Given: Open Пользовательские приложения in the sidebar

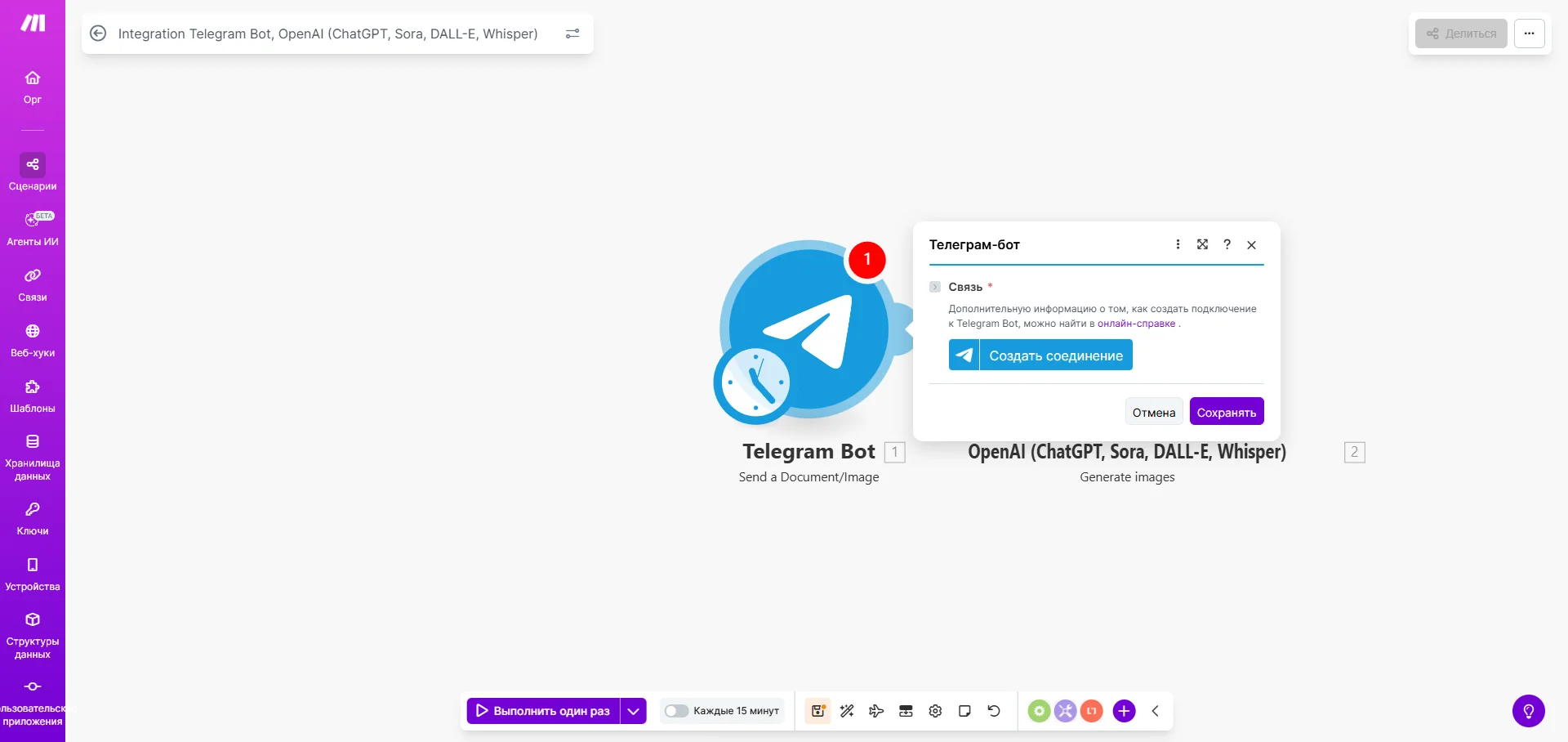Looking at the screenshot, I should [33, 703].
